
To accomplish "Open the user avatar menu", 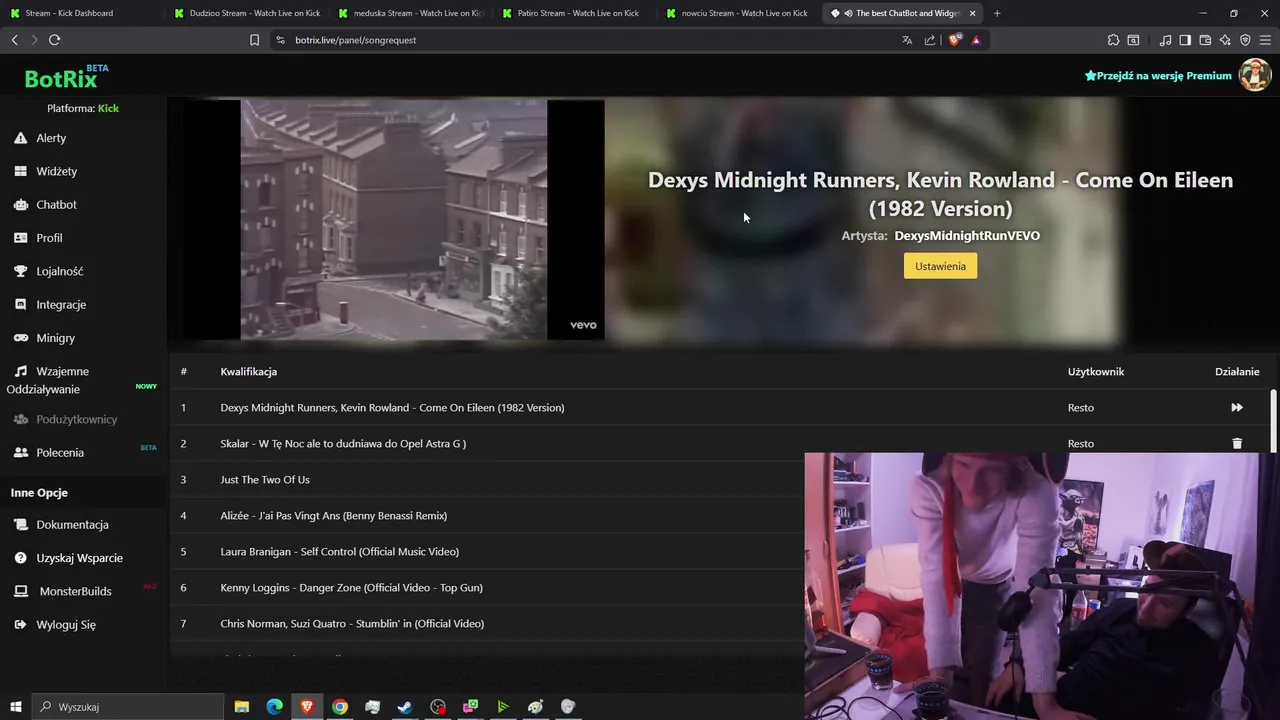I will (1255, 75).
